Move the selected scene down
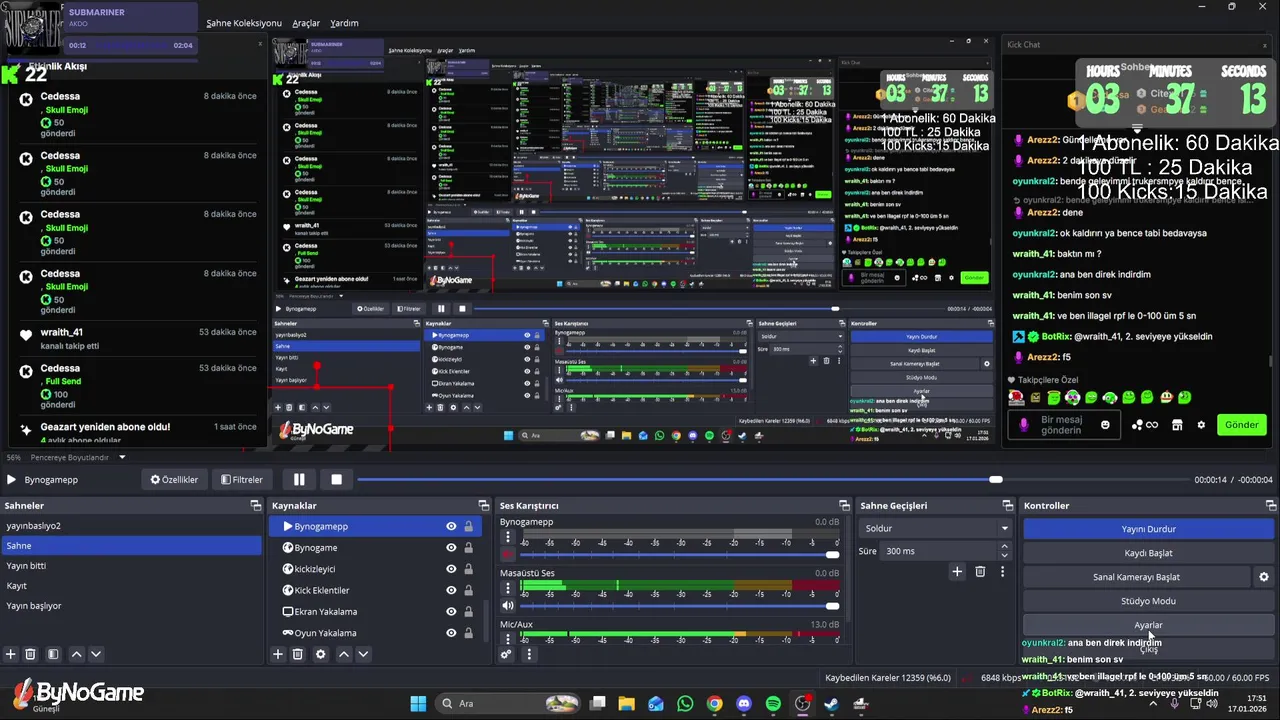This screenshot has width=1280, height=720. coord(96,654)
